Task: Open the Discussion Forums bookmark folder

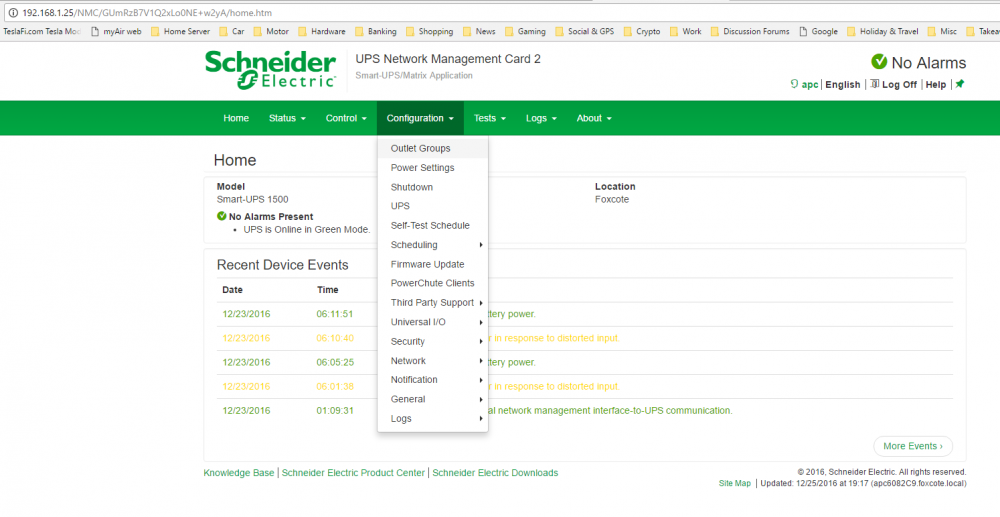Action: tap(750, 31)
